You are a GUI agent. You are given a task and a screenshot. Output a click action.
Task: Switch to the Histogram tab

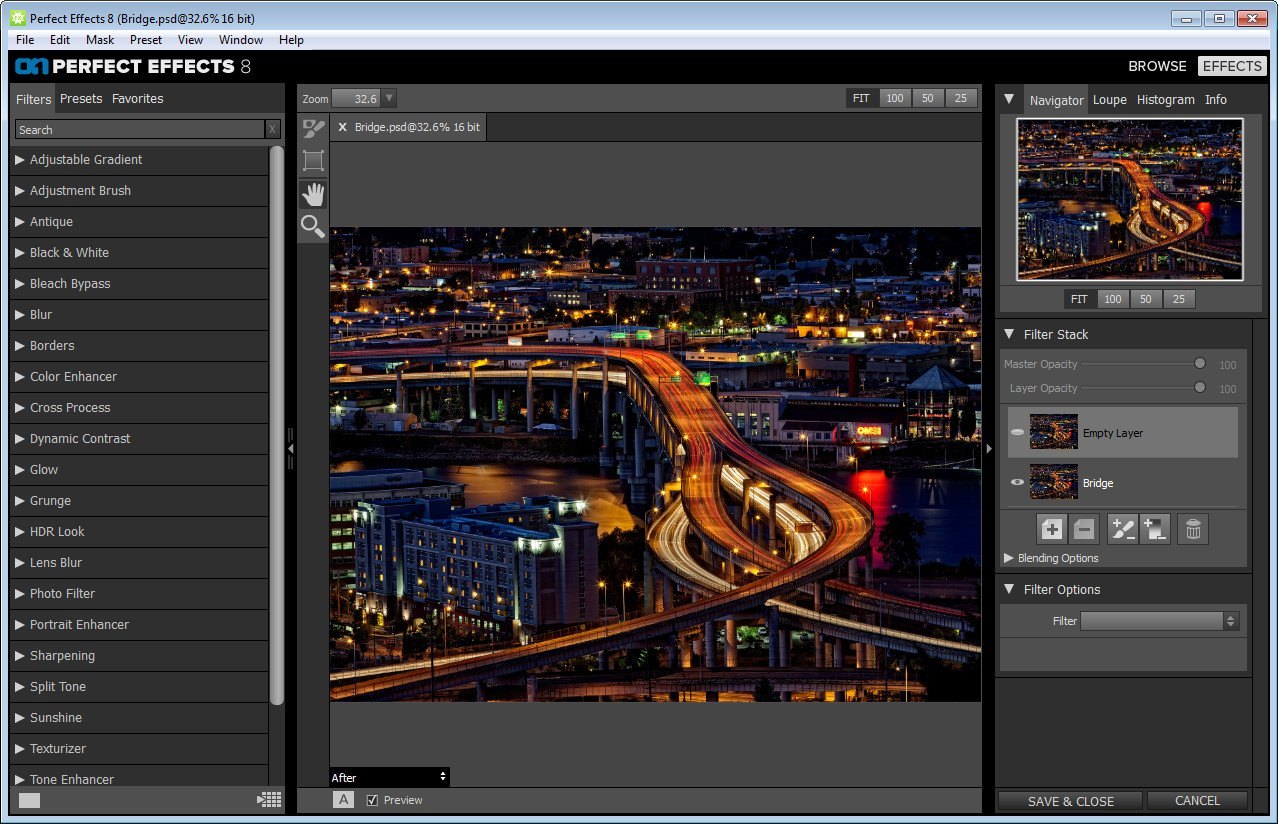(x=1165, y=100)
